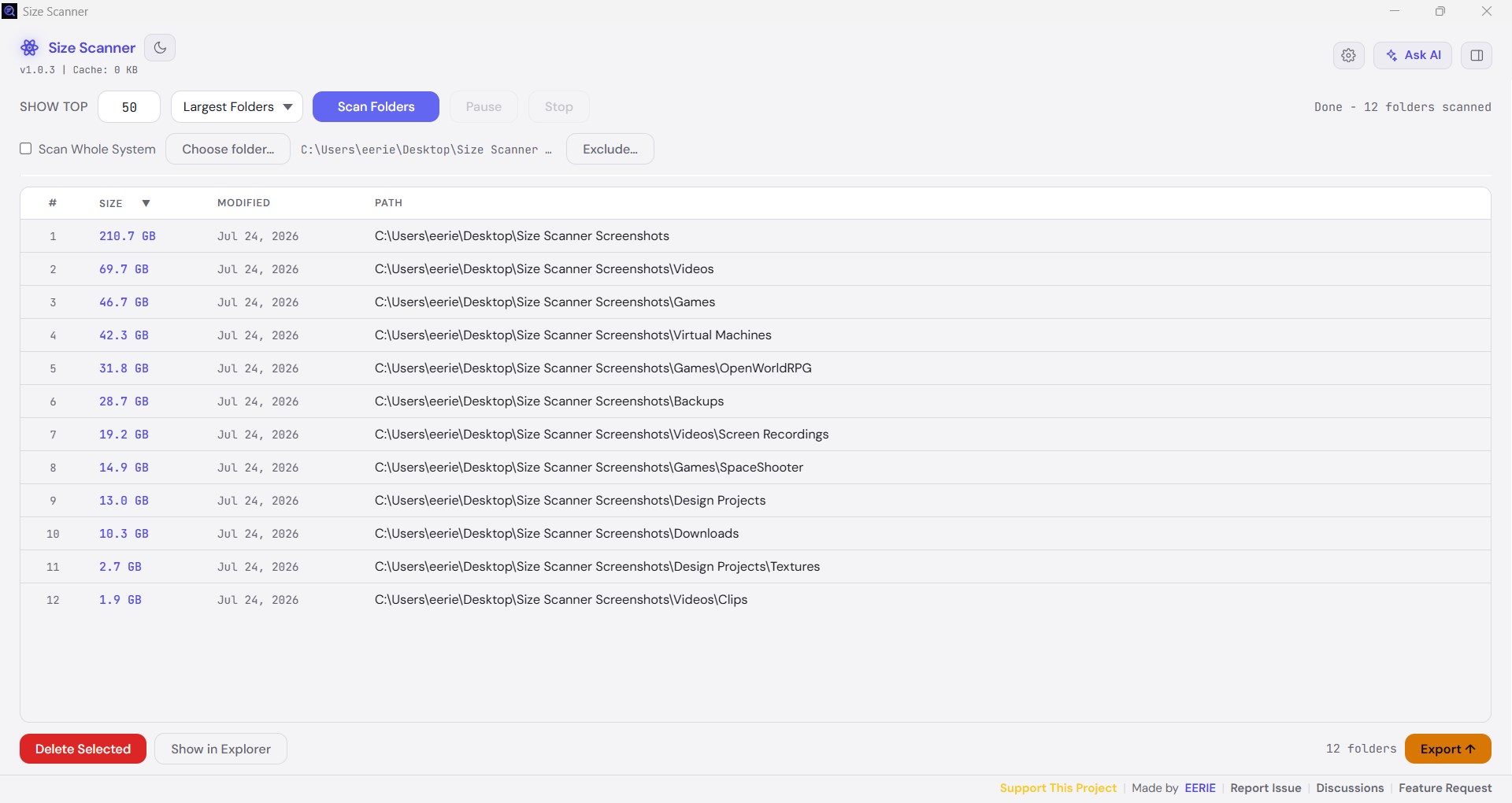The height and width of the screenshot is (803, 1512).
Task: Click the 13.0 GB size value
Action: (124, 501)
